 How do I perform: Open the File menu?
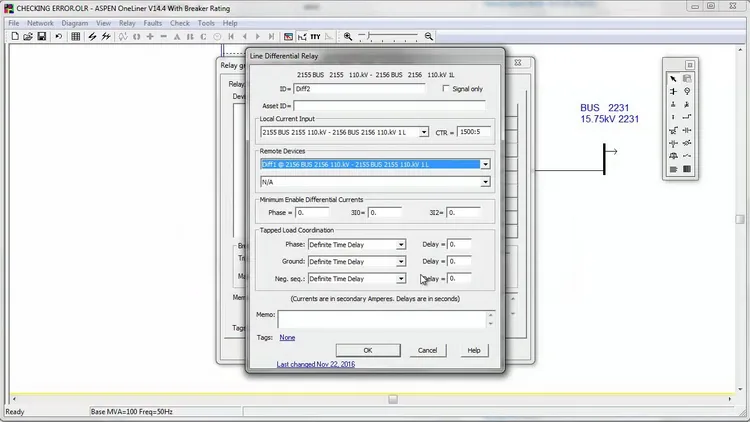pyautogui.click(x=14, y=23)
